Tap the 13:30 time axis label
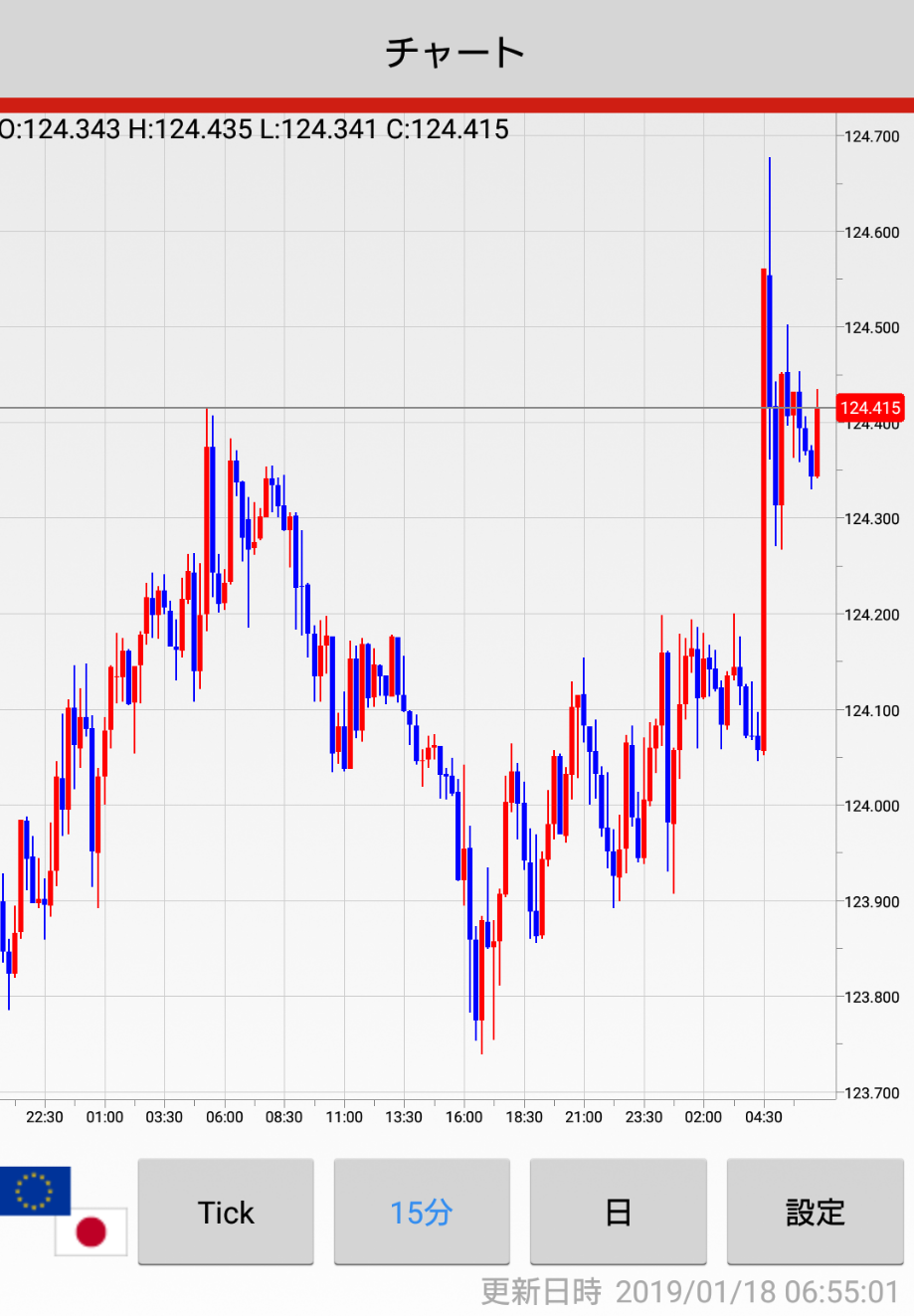Screen dimensions: 914x1316 coord(404,1117)
